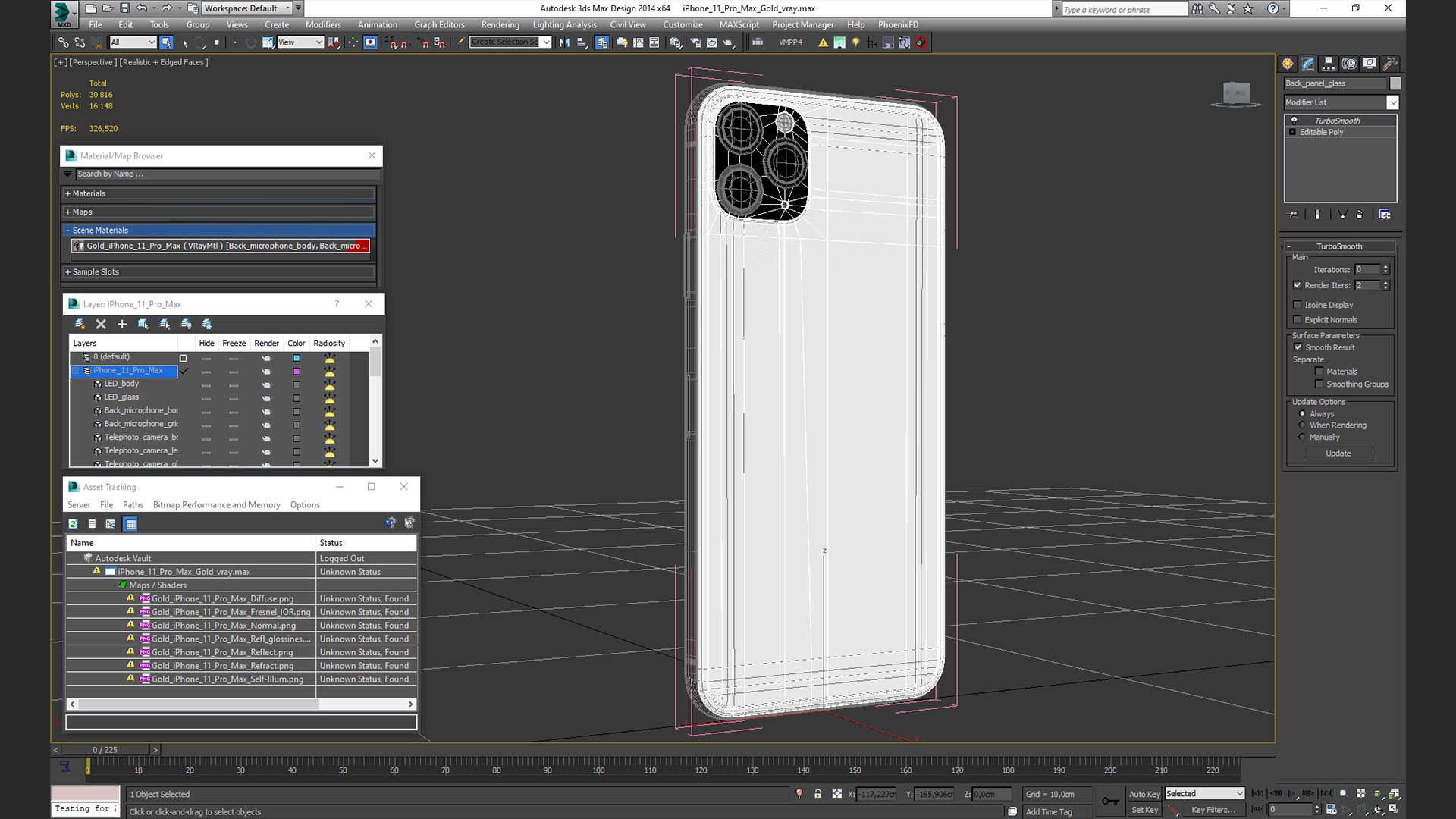Click the table view icon in Asset Tracking
Image resolution: width=1456 pixels, height=819 pixels.
pos(130,524)
